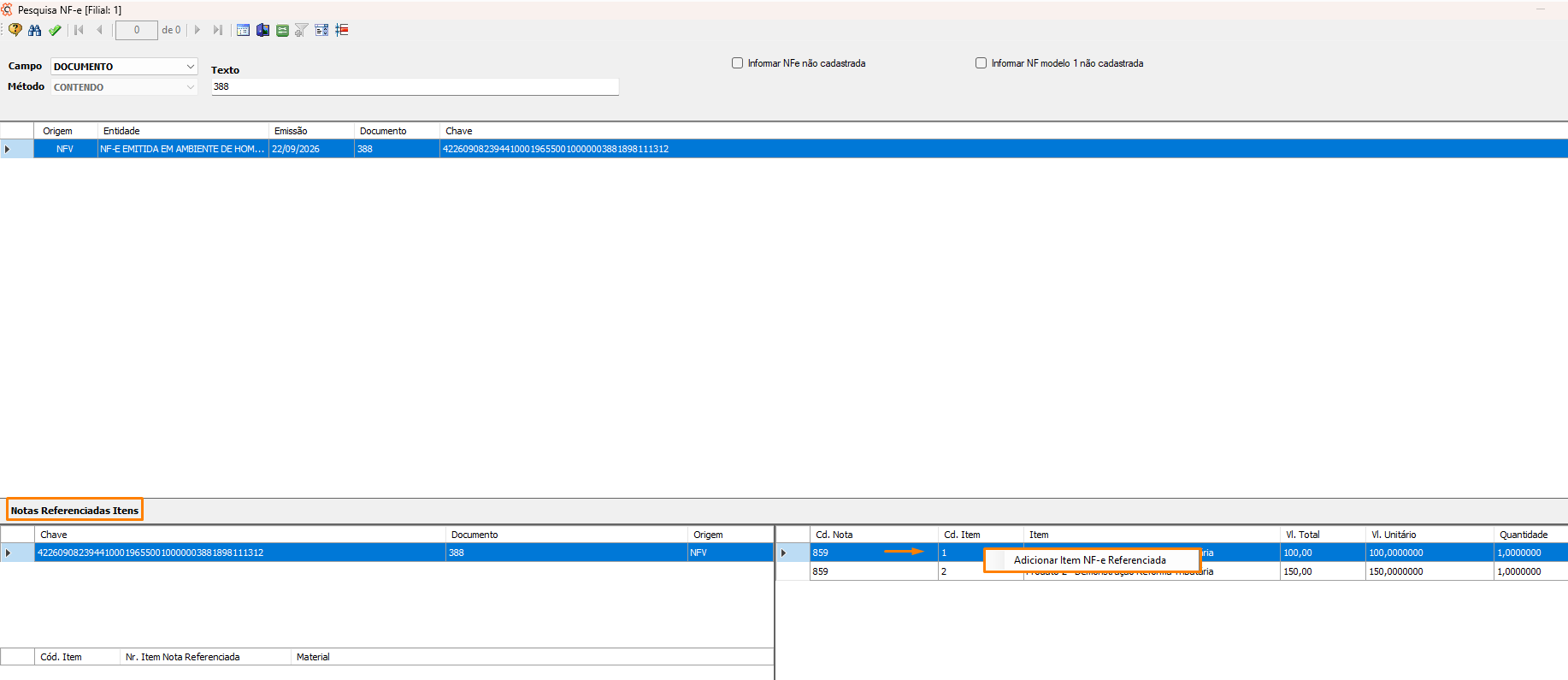The image size is (1568, 680).
Task: Go to the first record arrow
Action: (79, 30)
